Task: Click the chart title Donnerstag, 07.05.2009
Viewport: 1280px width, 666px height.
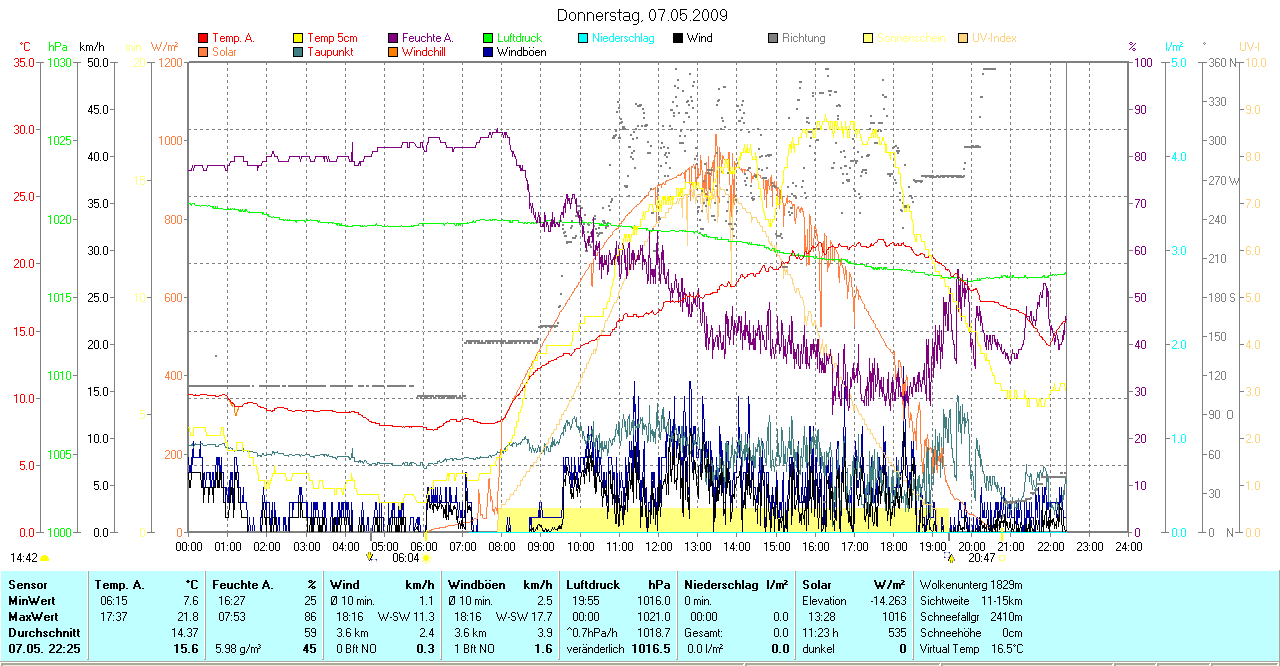Action: [x=641, y=16]
